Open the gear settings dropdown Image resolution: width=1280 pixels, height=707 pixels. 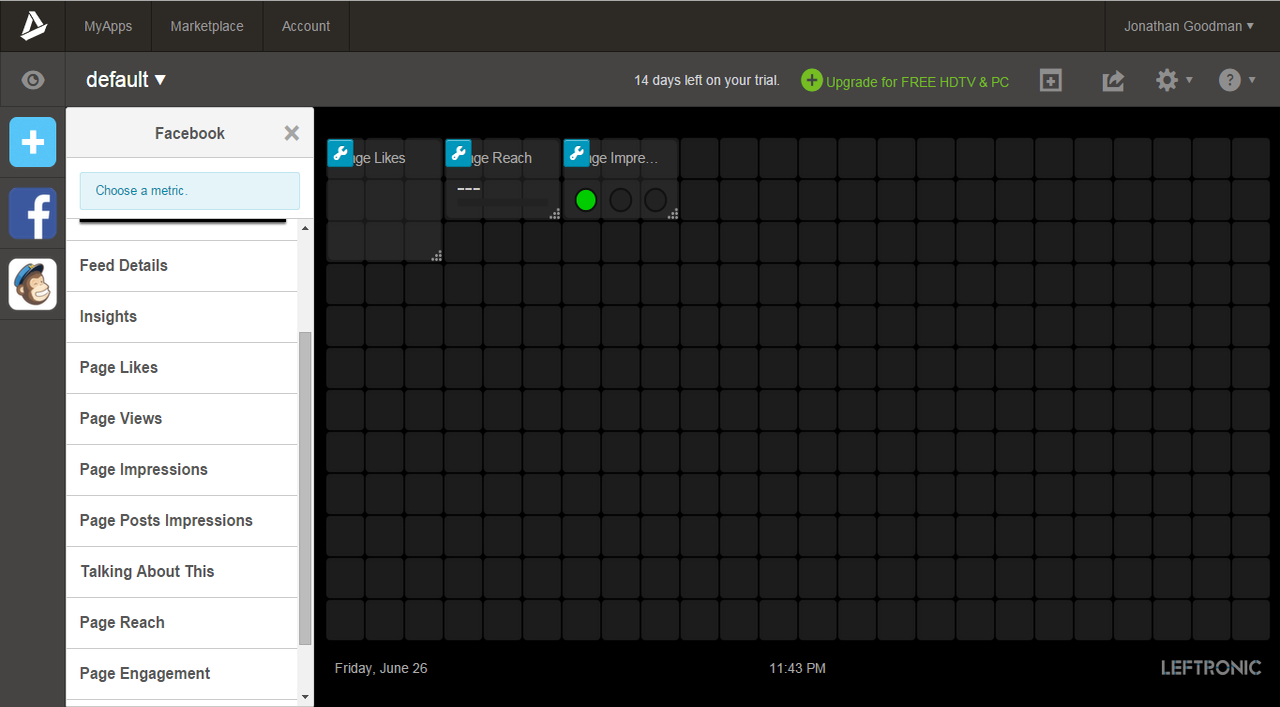coord(1174,80)
